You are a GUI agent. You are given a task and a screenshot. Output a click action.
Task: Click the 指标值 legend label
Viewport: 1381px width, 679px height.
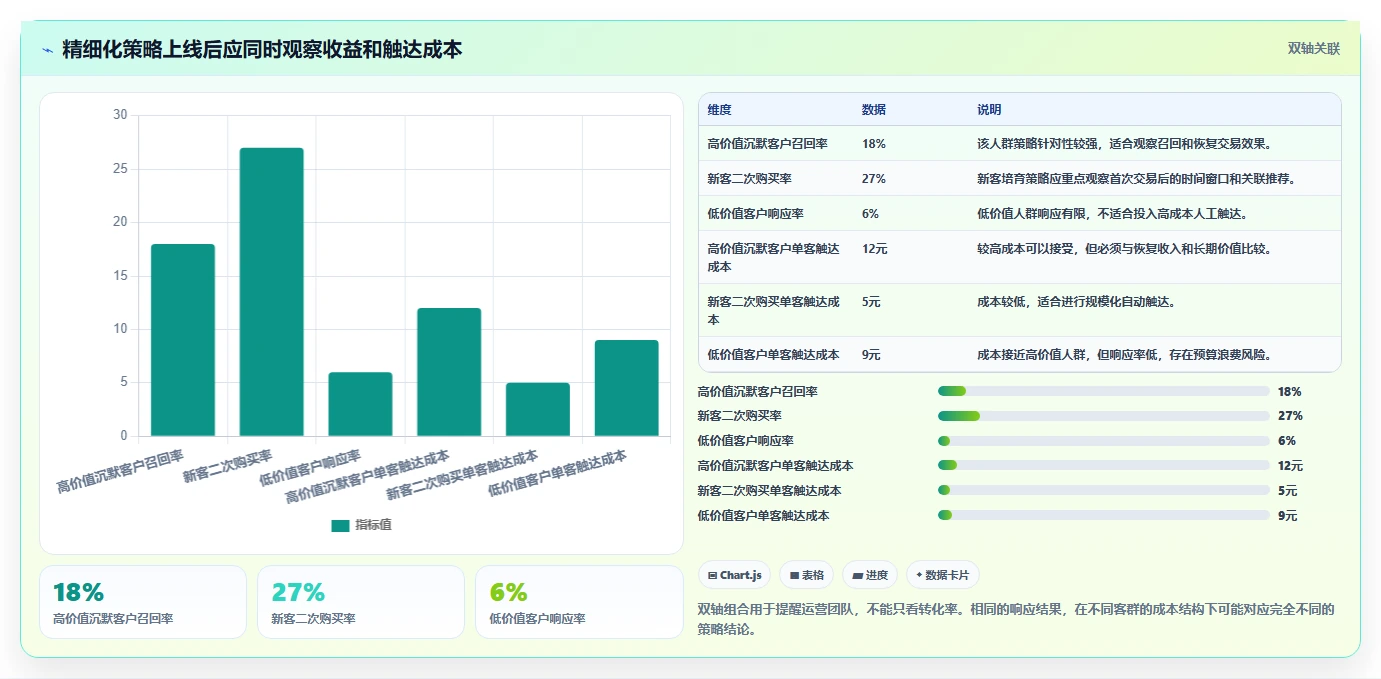373,525
